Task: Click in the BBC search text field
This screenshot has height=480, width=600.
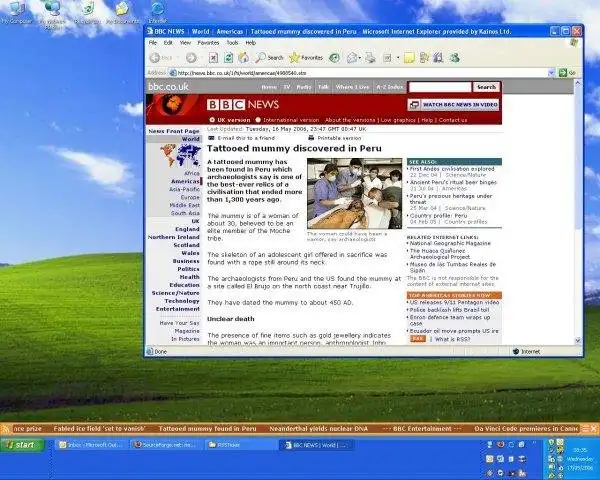Action: coord(440,87)
